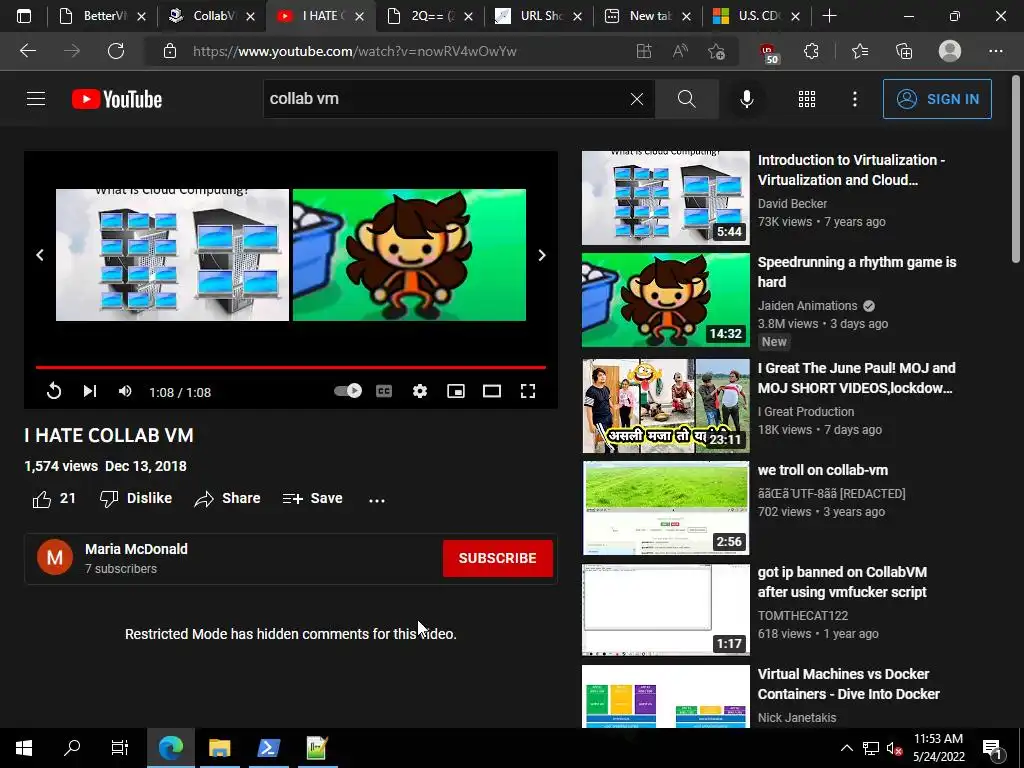Open YouTube settings three-dot menu
1024x768 pixels.
(x=854, y=99)
